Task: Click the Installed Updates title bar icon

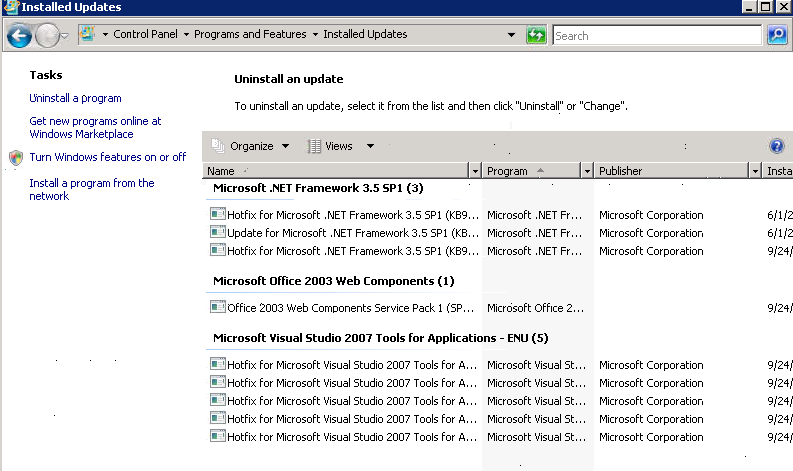Action: pos(11,7)
